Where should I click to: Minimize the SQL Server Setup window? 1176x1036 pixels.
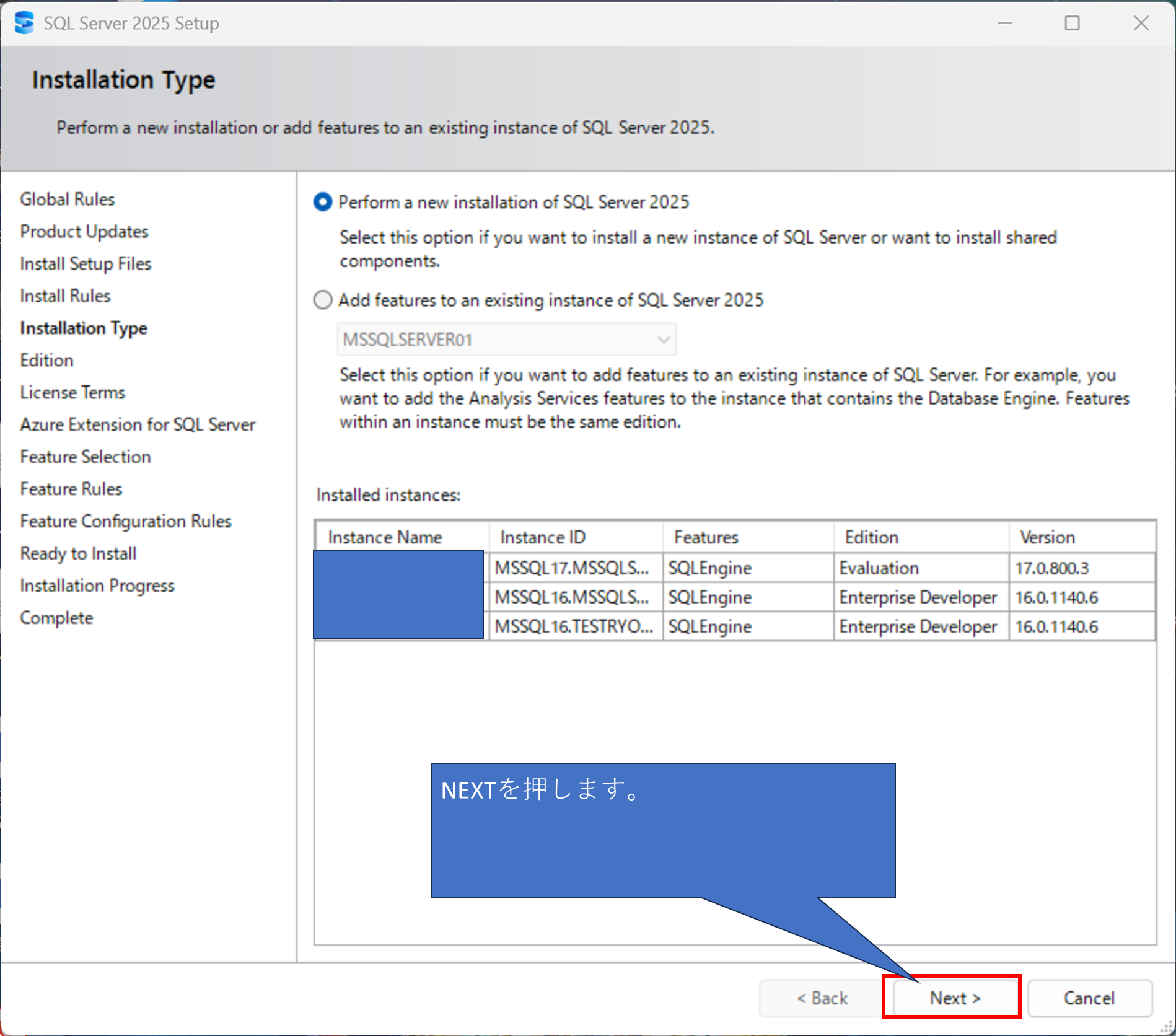tap(1004, 23)
